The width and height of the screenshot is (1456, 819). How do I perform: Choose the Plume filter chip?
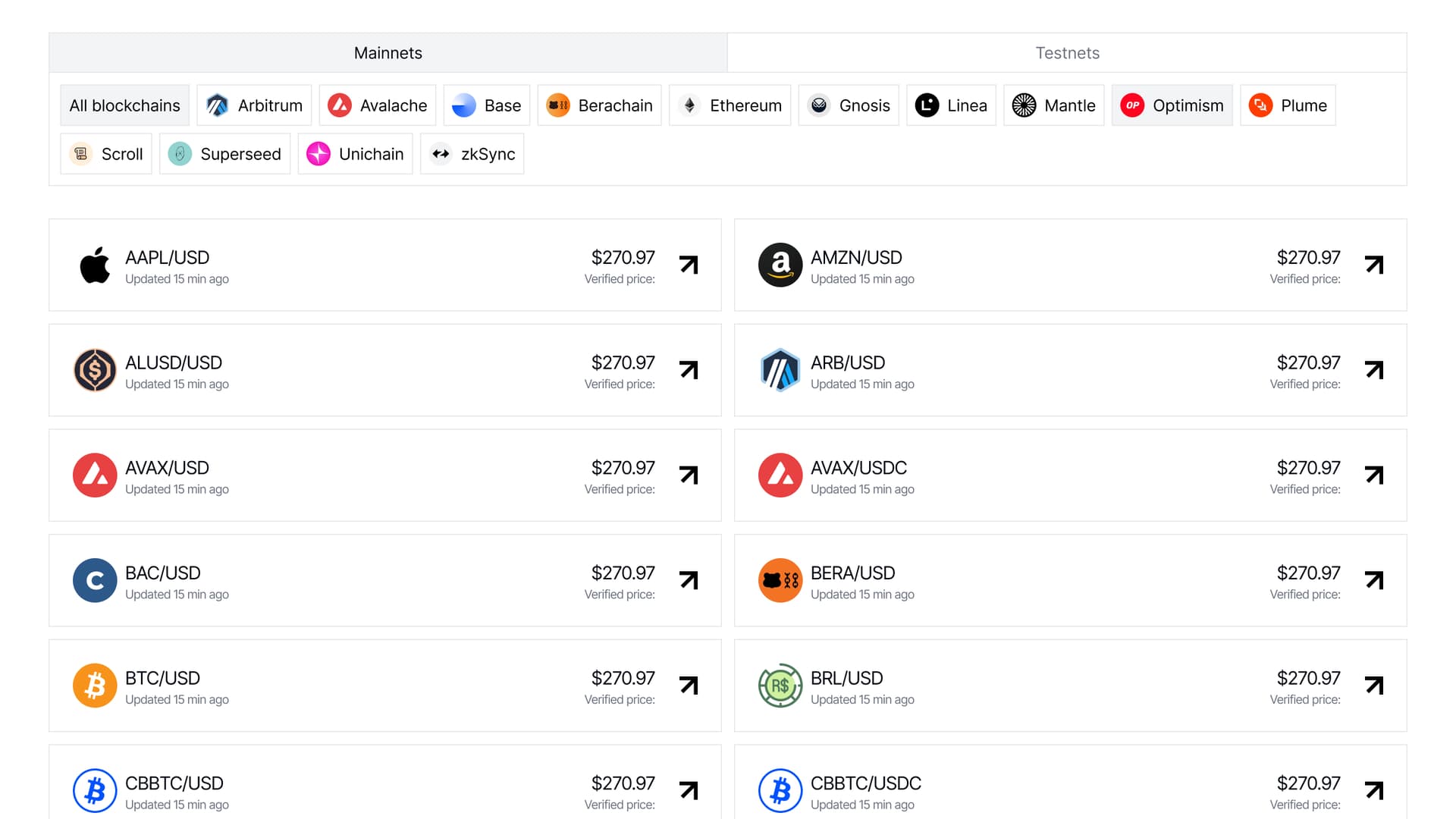(x=1288, y=105)
